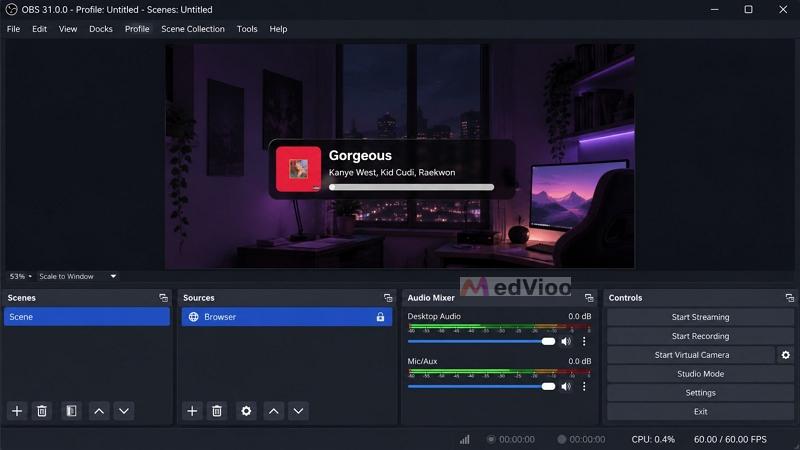Open the Profile menu
Screen dimensions: 800x450
click(x=137, y=29)
